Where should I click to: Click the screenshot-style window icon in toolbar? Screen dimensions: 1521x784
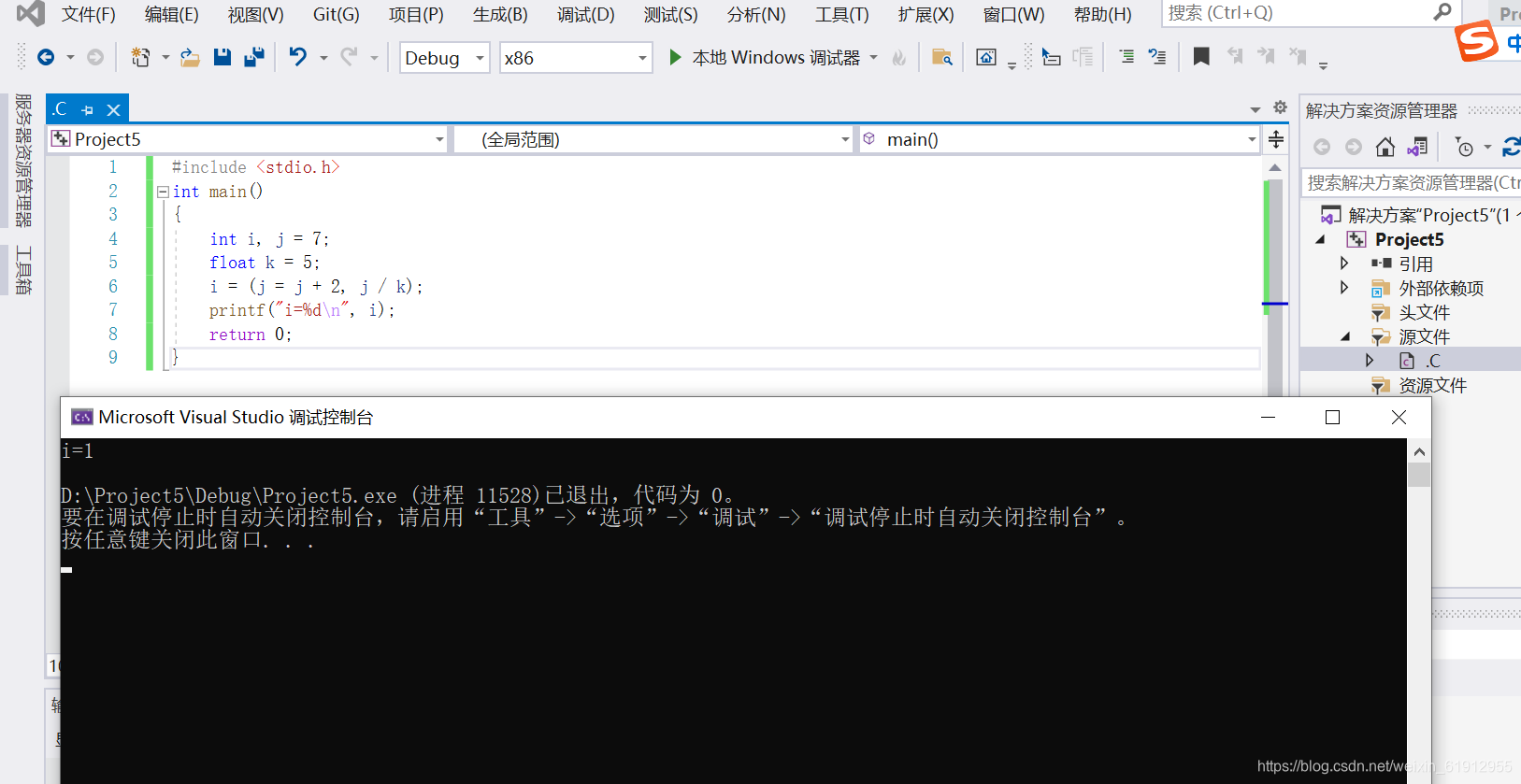(986, 58)
